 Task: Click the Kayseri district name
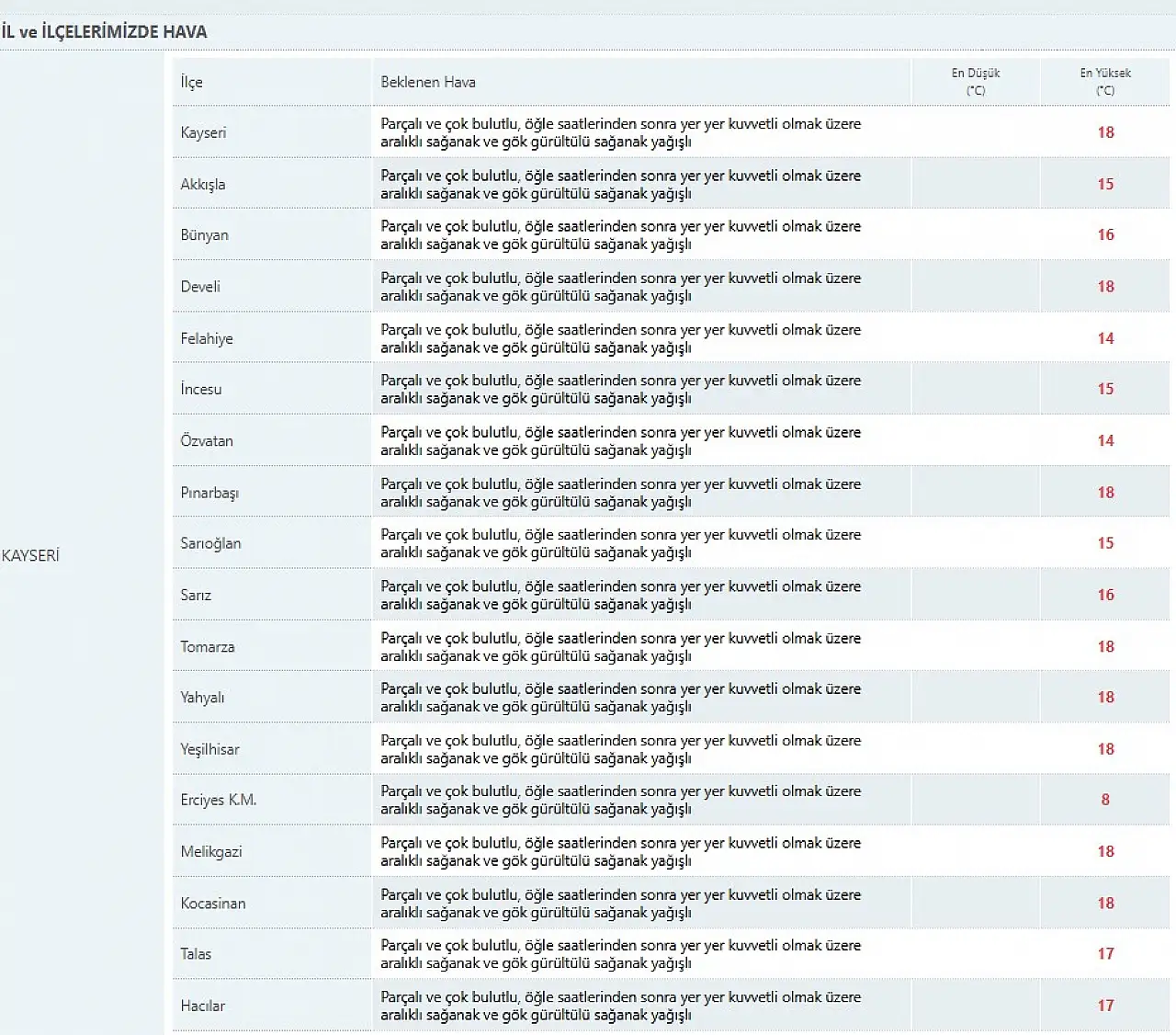203,132
